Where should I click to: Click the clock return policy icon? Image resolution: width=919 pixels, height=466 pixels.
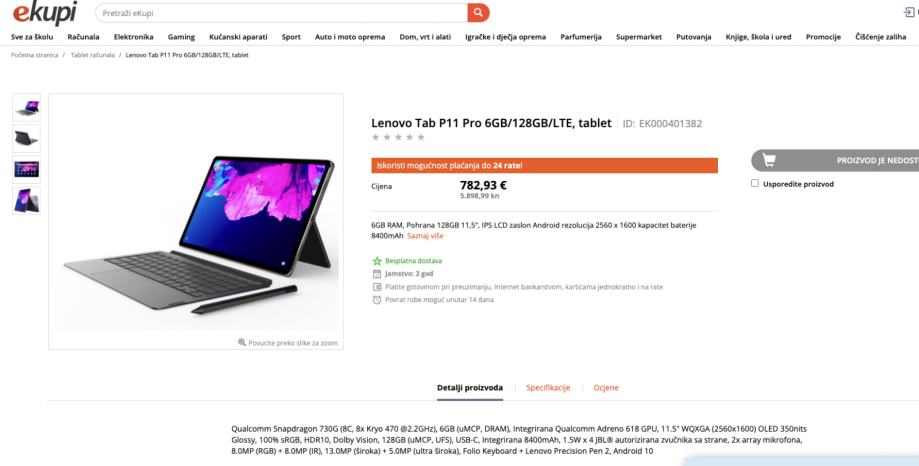(x=377, y=300)
